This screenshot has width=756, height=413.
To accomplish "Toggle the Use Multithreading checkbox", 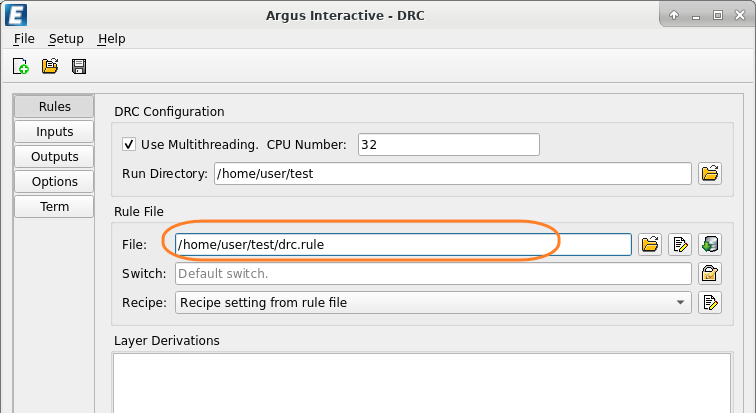I will coord(129,144).
